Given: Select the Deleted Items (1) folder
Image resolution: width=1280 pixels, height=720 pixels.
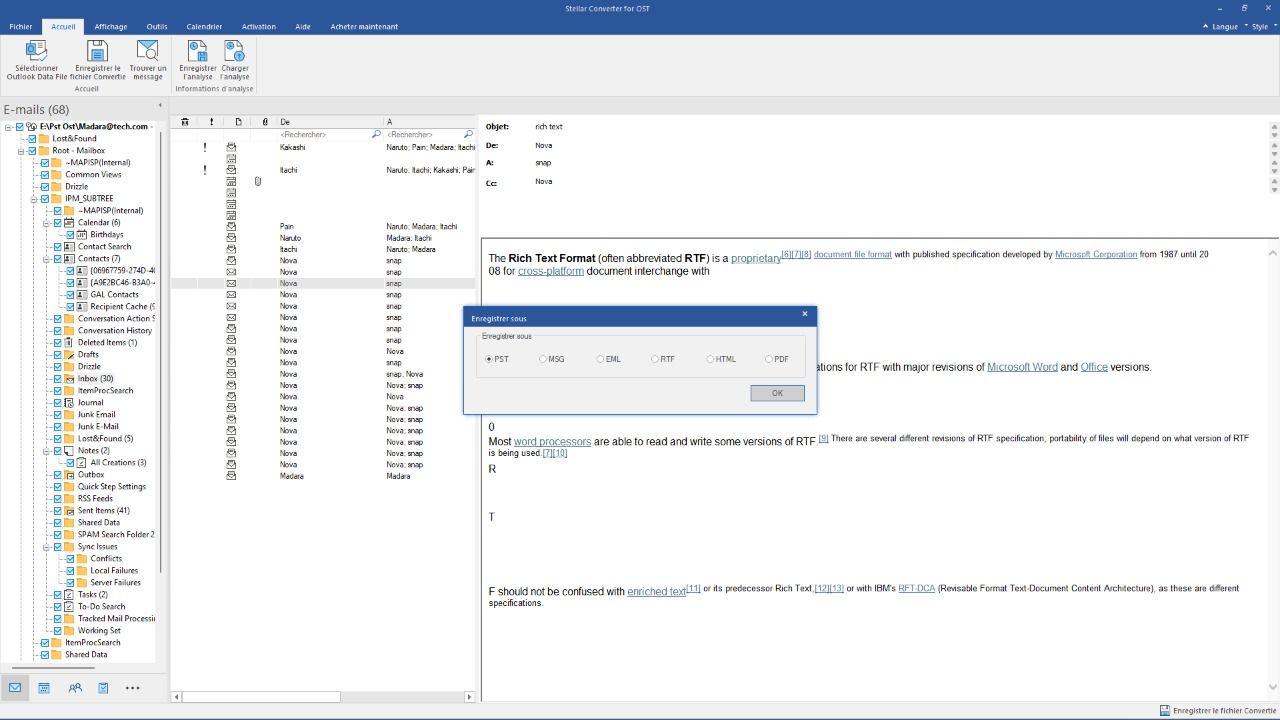Looking at the screenshot, I should pyautogui.click(x=107, y=343).
